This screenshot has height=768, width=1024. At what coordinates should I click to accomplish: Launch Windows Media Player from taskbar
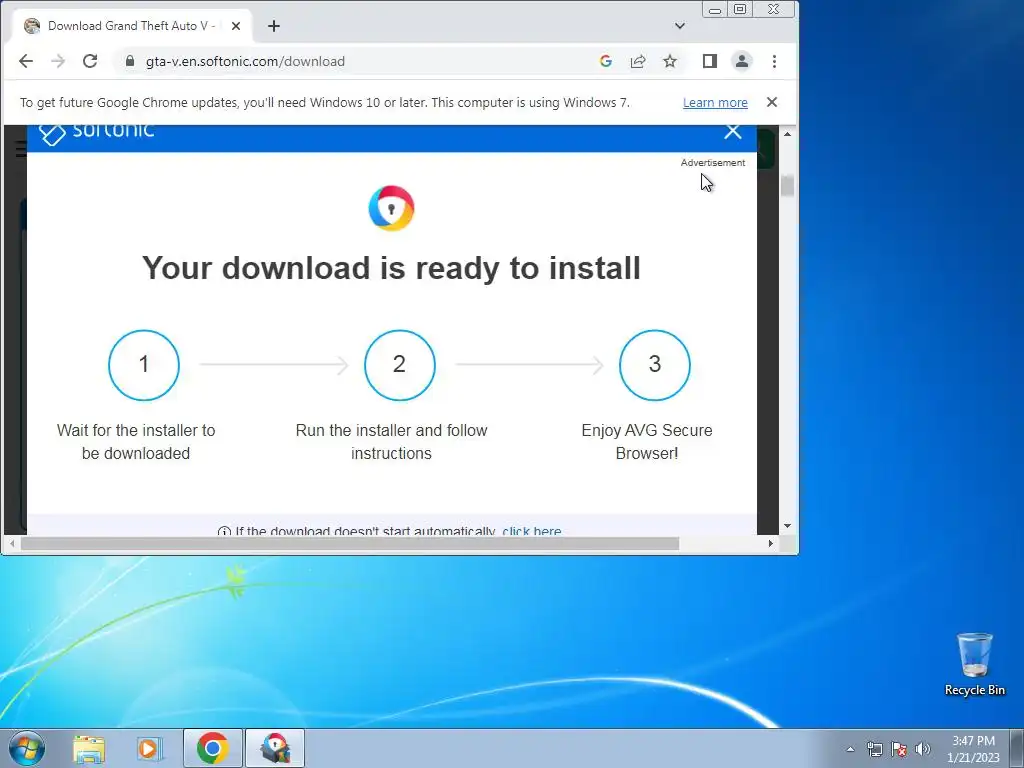pyautogui.click(x=149, y=748)
